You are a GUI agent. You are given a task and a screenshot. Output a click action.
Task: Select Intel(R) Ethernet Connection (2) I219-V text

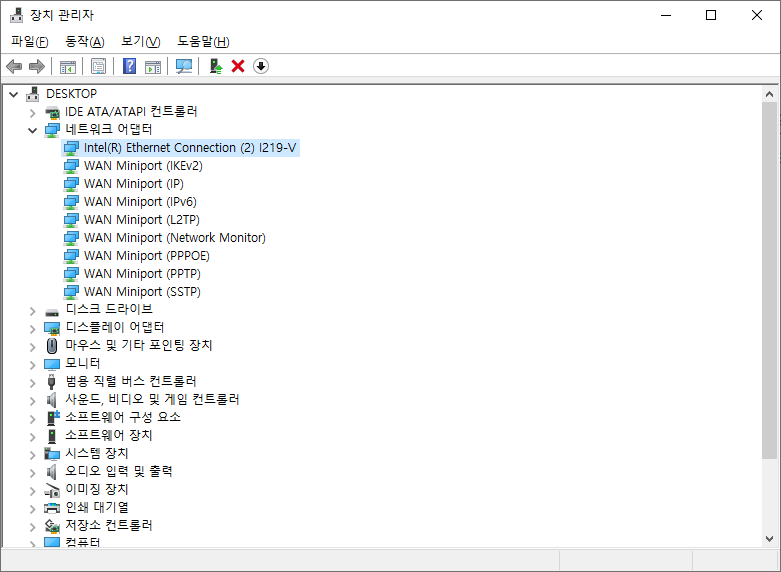190,148
